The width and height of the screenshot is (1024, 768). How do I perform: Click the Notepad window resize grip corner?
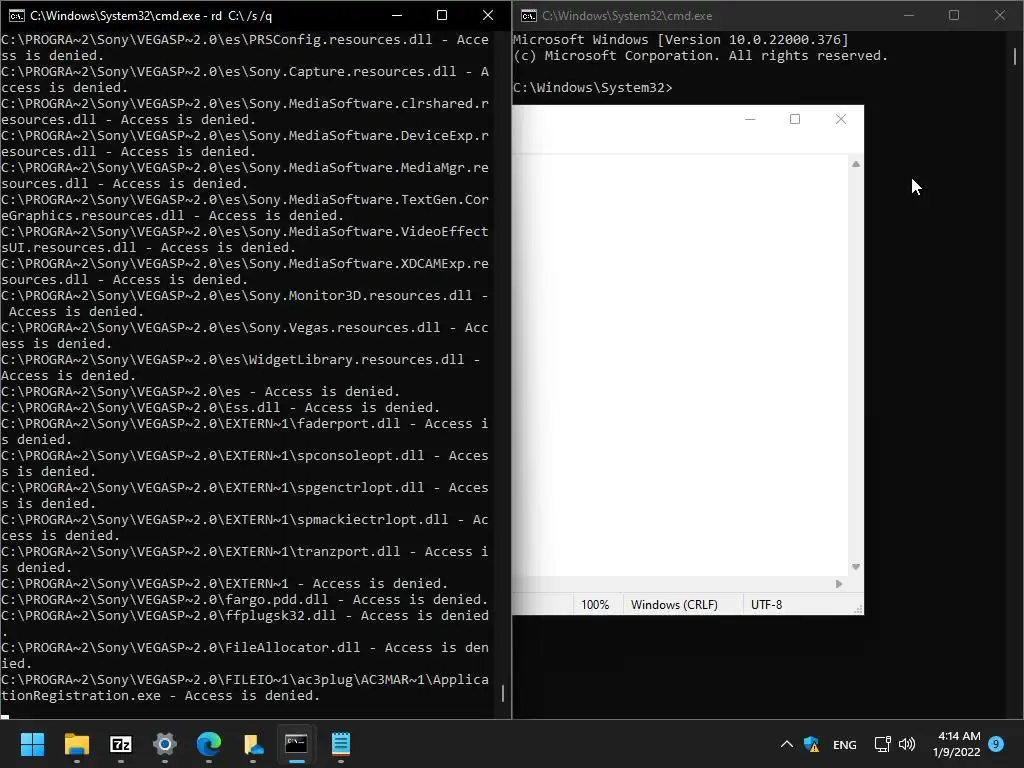[x=859, y=610]
